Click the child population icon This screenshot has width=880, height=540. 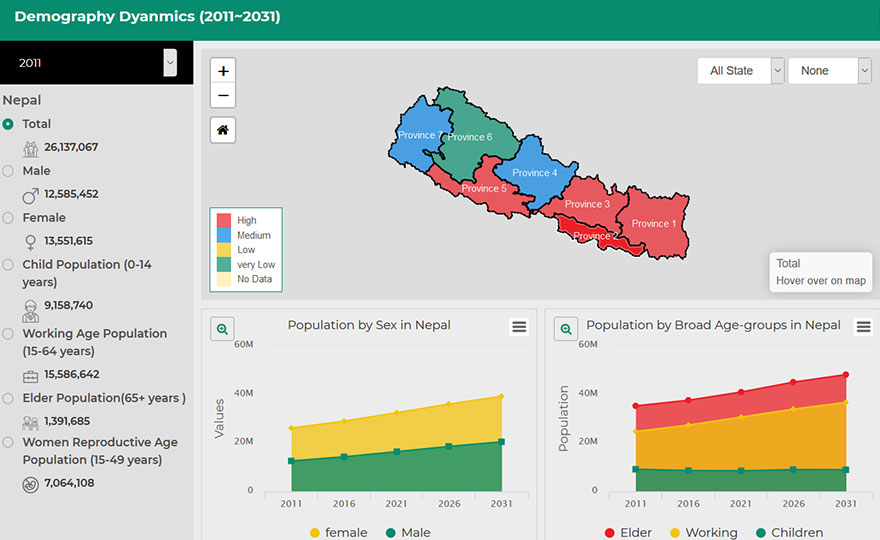pyautogui.click(x=30, y=310)
